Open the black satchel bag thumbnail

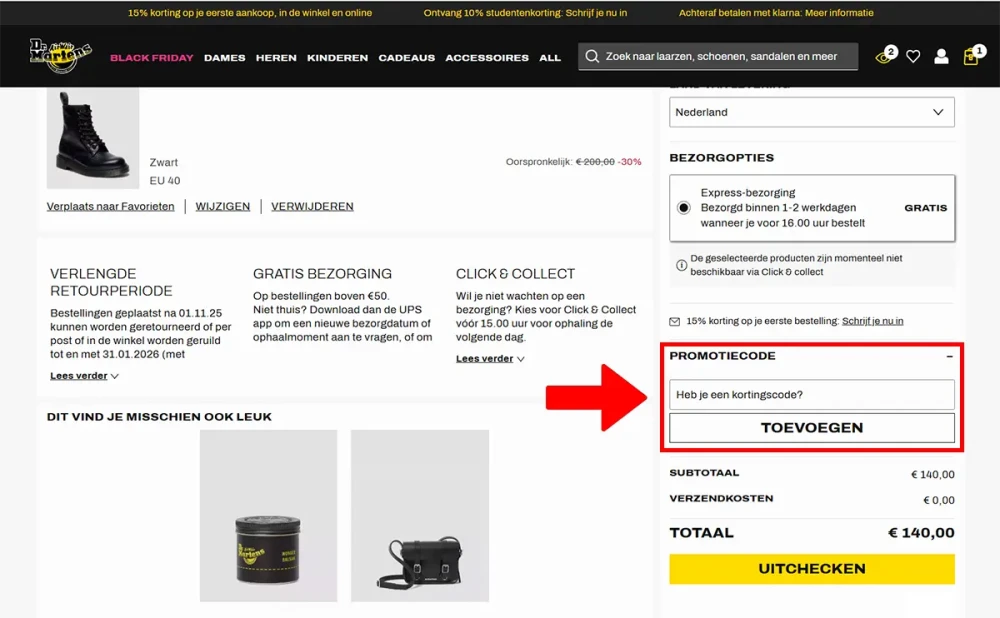(x=420, y=515)
